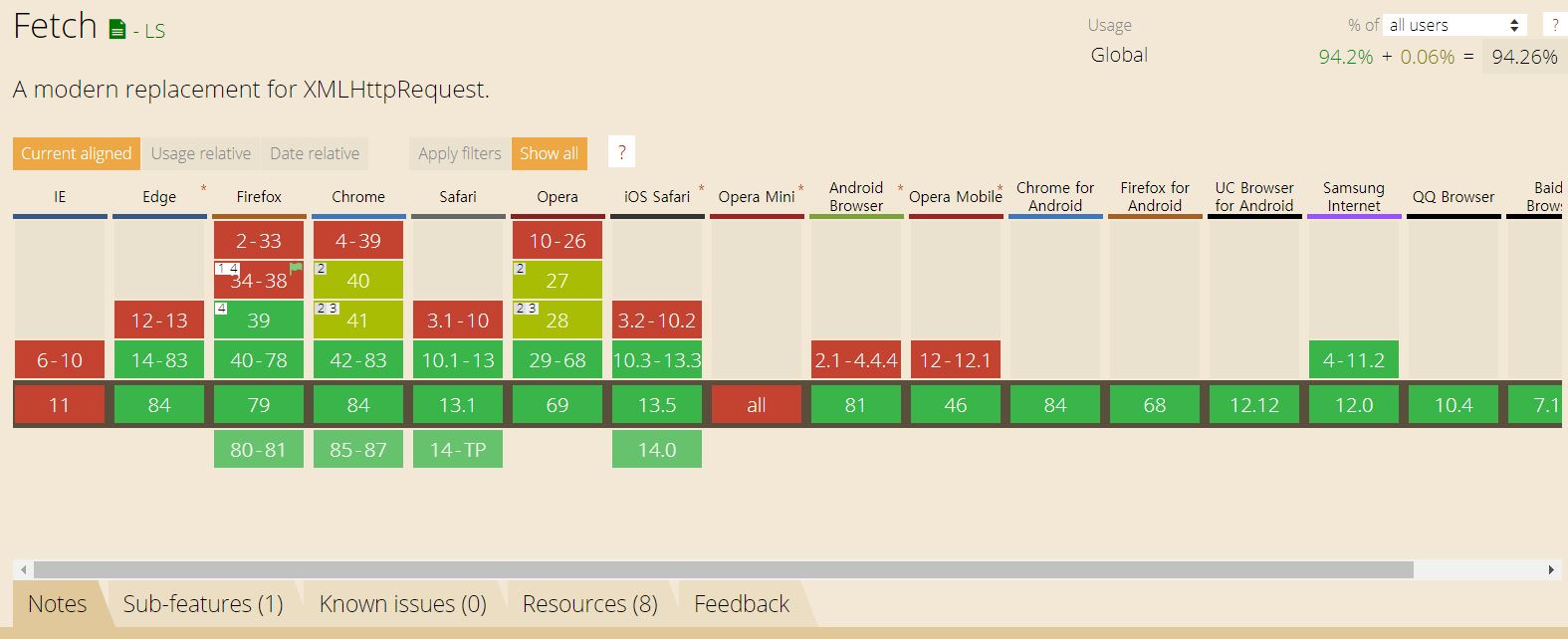Click the Opera Mini column header
1568x639 pixels.
757,197
